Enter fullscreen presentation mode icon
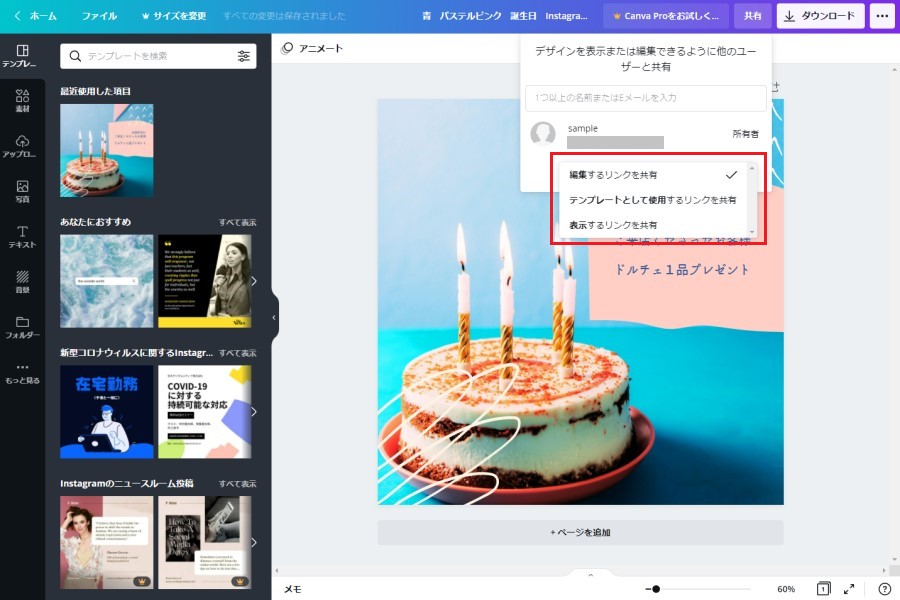Viewport: 900px width, 600px height. [x=849, y=589]
